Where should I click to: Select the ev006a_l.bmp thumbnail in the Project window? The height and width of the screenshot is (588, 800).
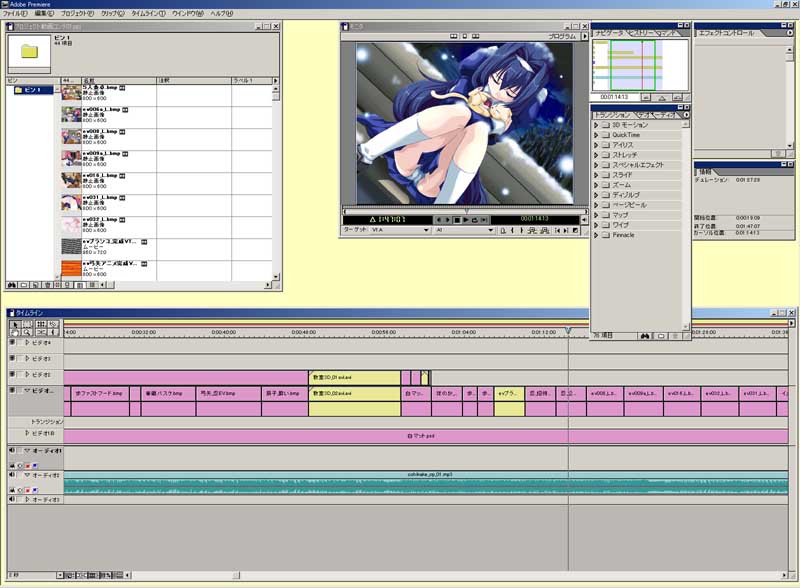pyautogui.click(x=71, y=114)
